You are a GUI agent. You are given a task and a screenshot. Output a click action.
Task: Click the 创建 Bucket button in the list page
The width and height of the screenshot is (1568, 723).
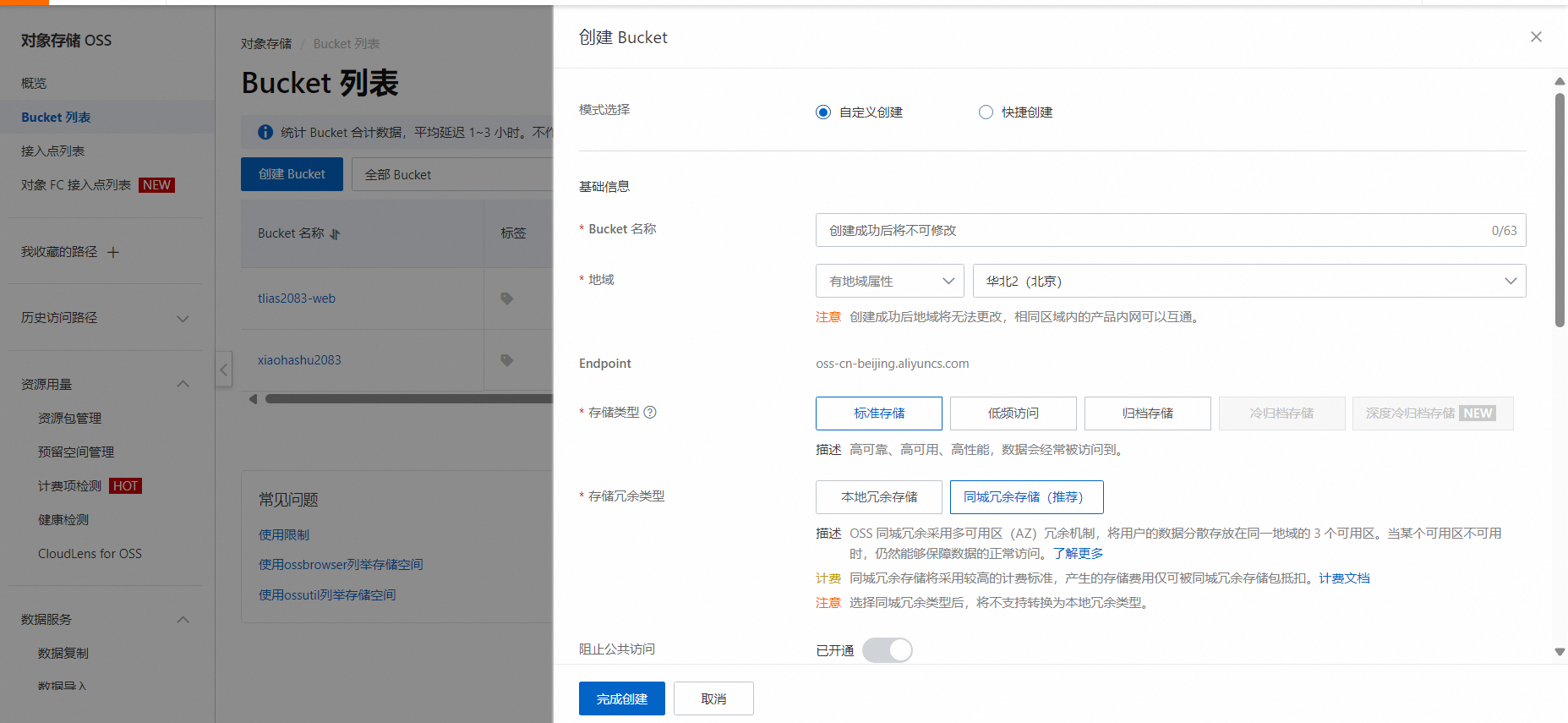tap(292, 174)
